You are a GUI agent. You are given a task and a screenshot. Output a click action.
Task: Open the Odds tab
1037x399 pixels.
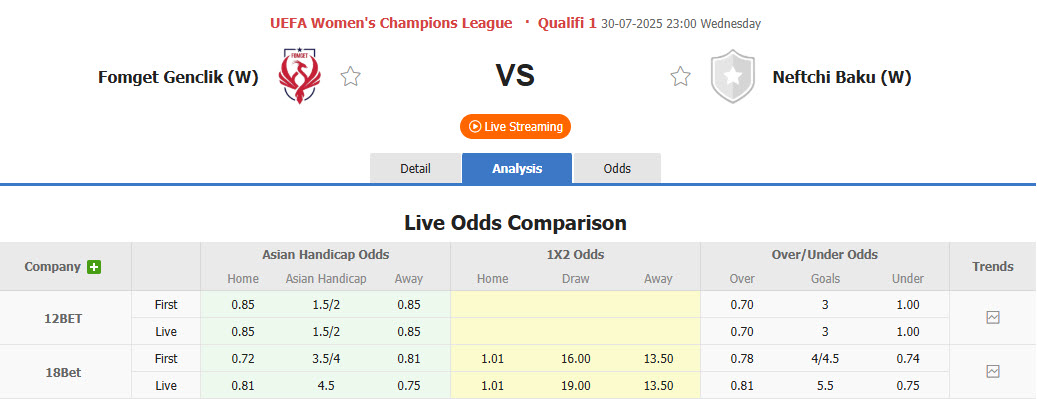click(617, 168)
